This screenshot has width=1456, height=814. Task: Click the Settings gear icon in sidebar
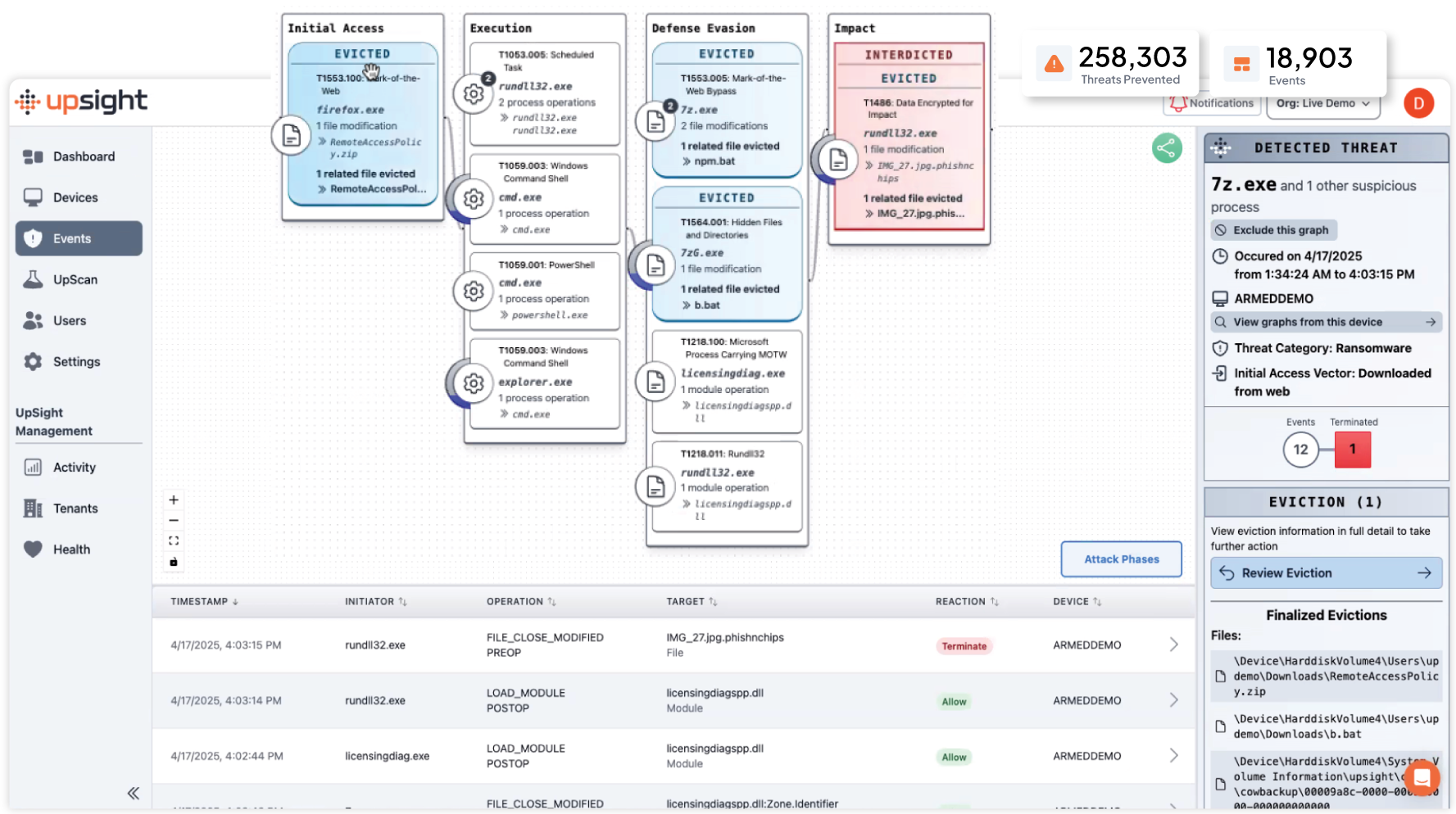click(33, 361)
